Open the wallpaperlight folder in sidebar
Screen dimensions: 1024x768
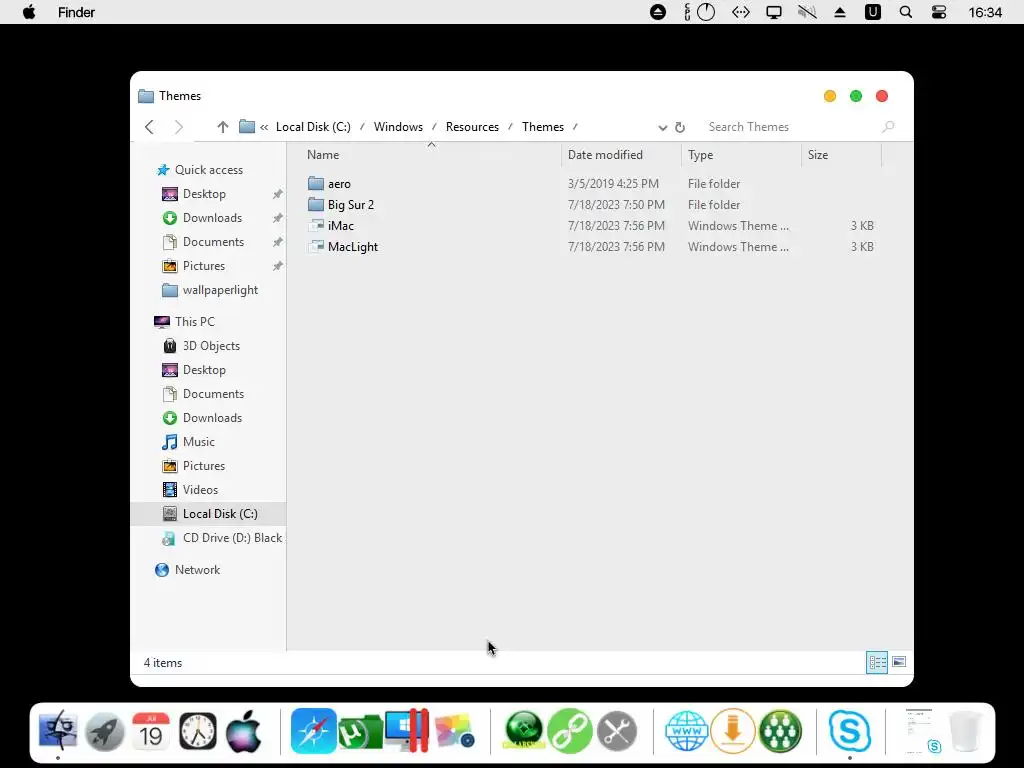pyautogui.click(x=220, y=290)
